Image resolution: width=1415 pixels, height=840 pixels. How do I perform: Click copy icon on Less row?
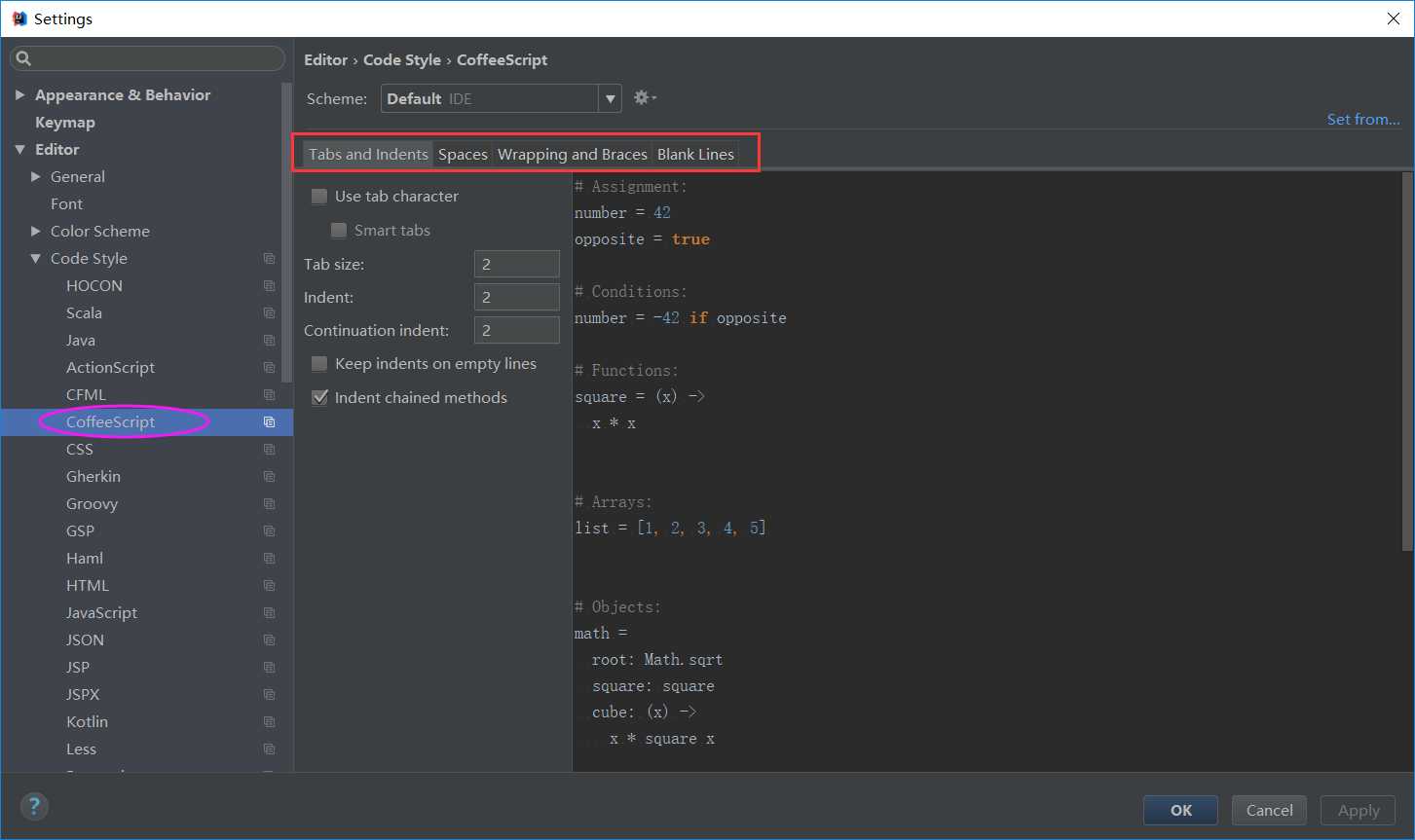tap(270, 749)
